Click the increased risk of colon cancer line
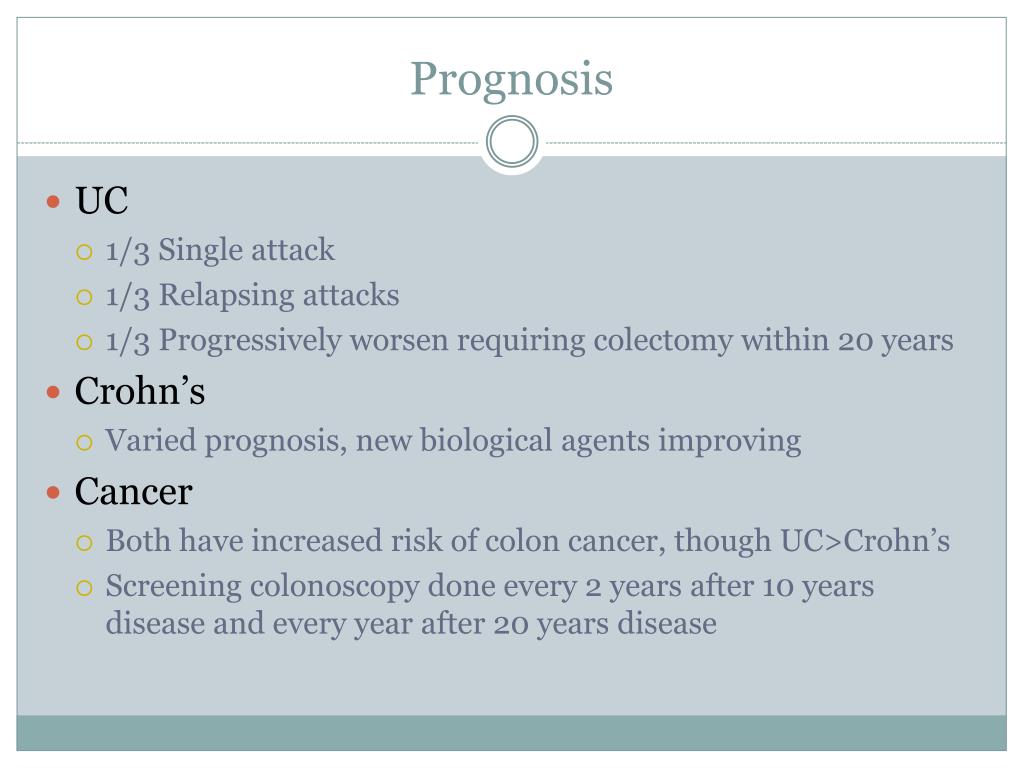This screenshot has height=768, width=1024. [527, 541]
